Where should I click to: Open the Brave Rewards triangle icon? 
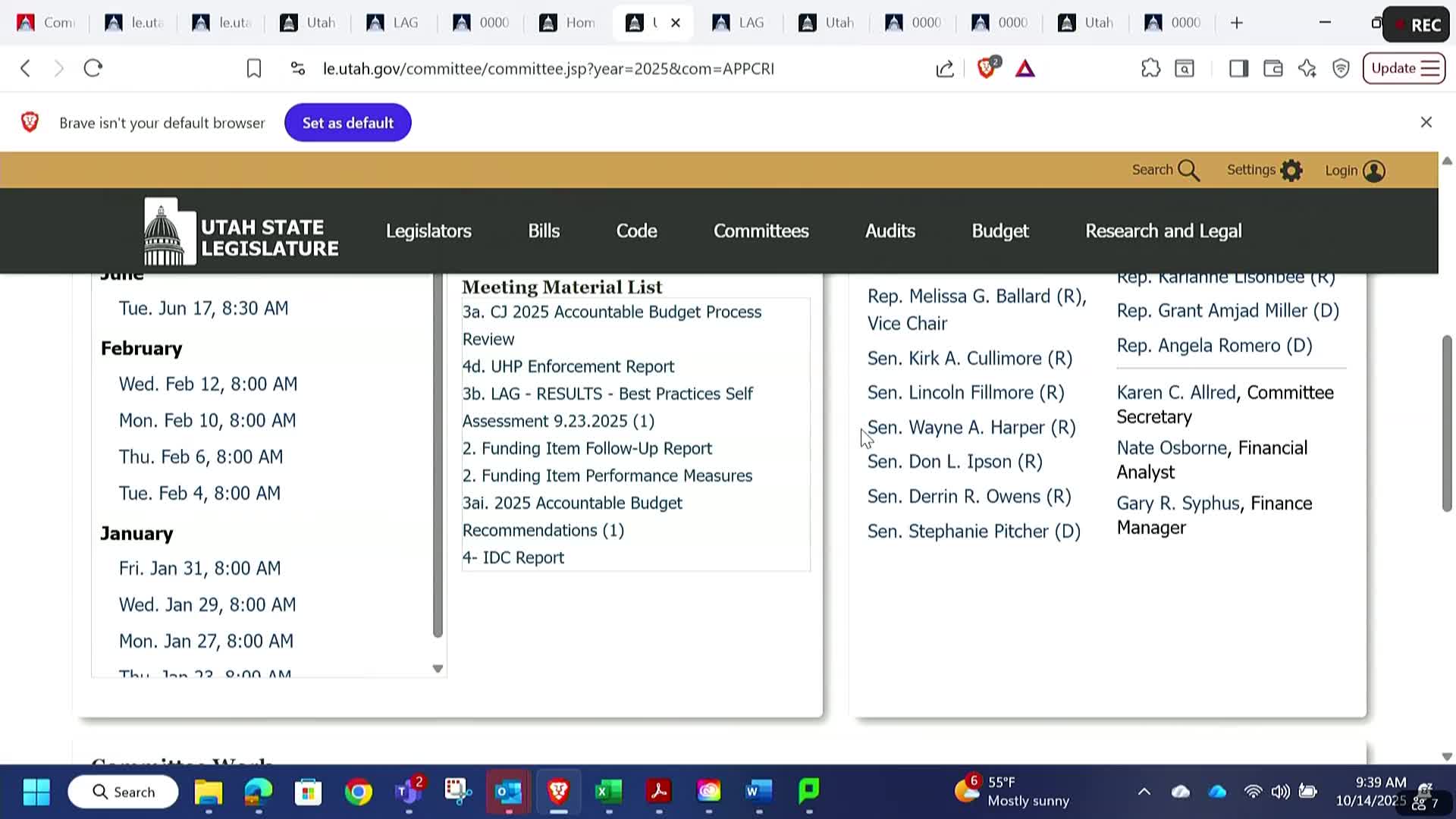[x=1025, y=69]
